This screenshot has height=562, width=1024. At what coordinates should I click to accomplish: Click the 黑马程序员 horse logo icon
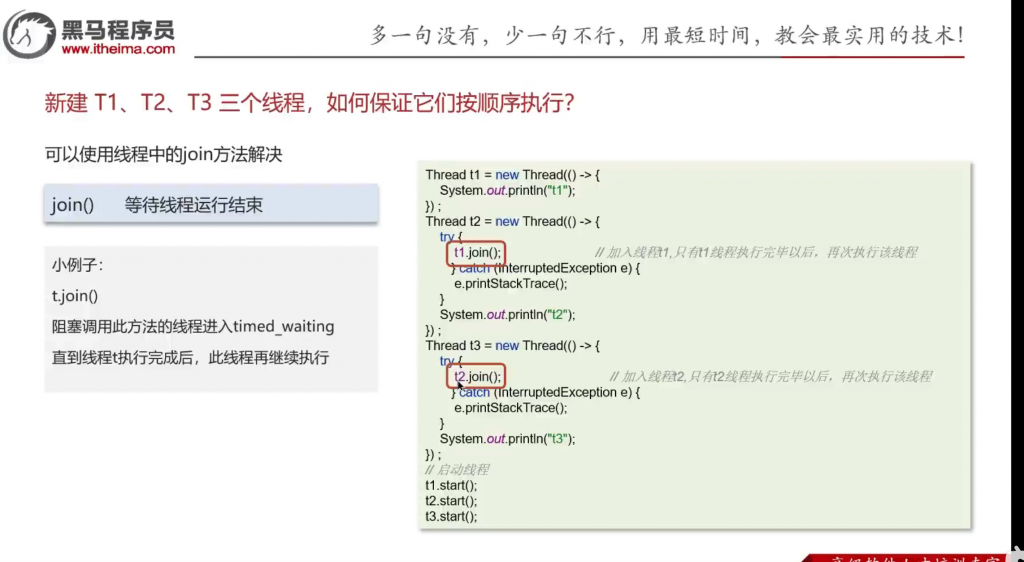[x=30, y=33]
